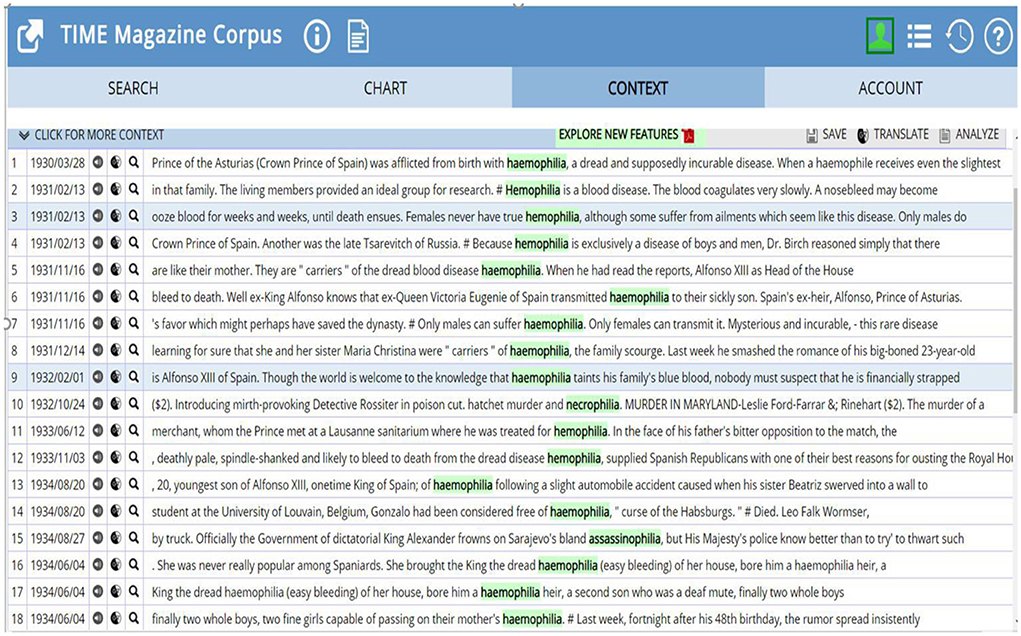Viewport: 1021px width, 636px height.
Task: Click the magnifier icon in row 15
Action: 134,538
